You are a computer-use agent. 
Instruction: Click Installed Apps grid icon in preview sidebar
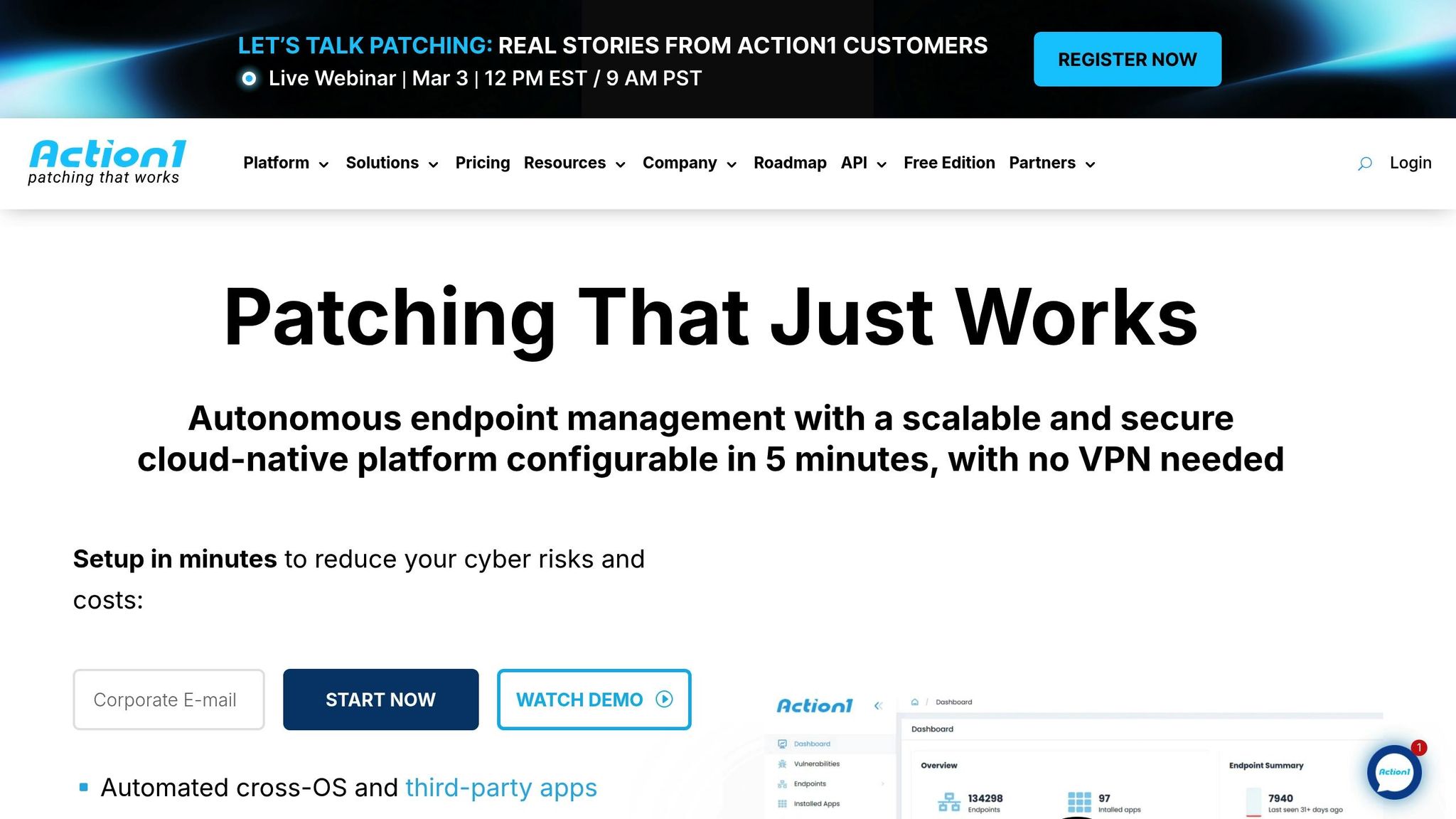pyautogui.click(x=782, y=804)
